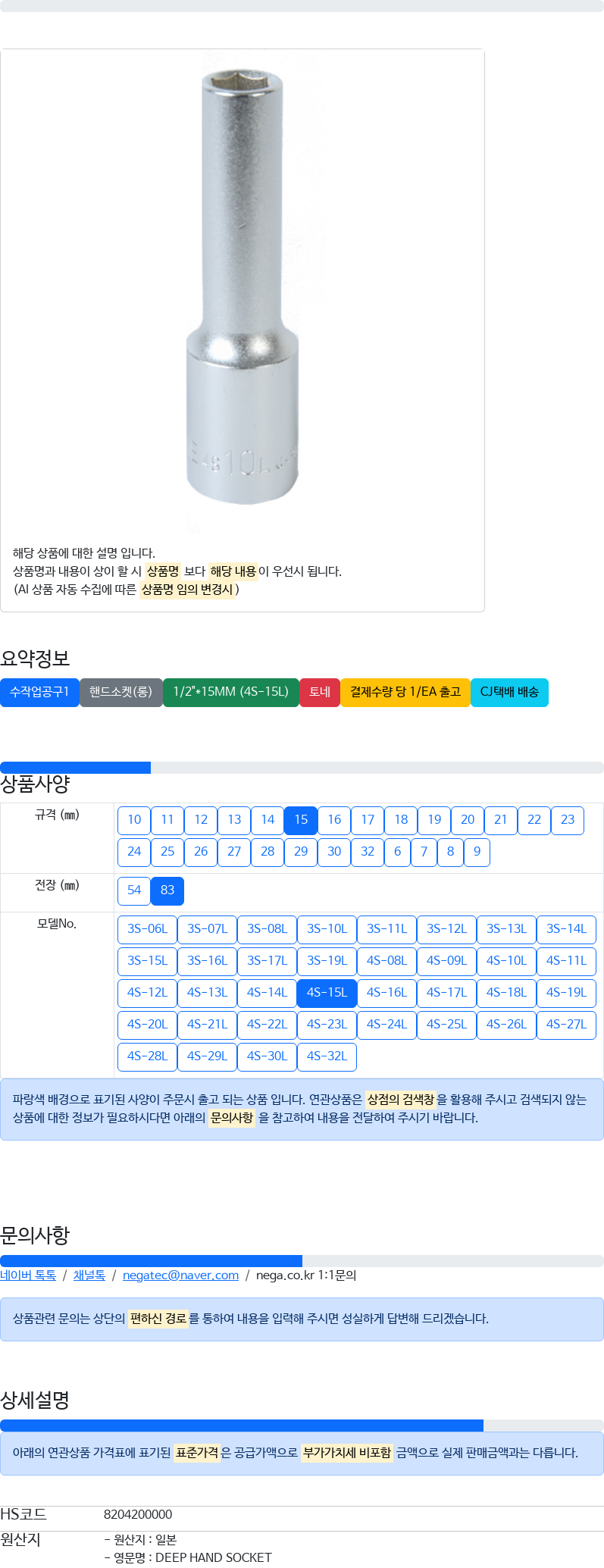Select the 수작업공구1 category badge
The height and width of the screenshot is (1568, 604).
pos(39,692)
